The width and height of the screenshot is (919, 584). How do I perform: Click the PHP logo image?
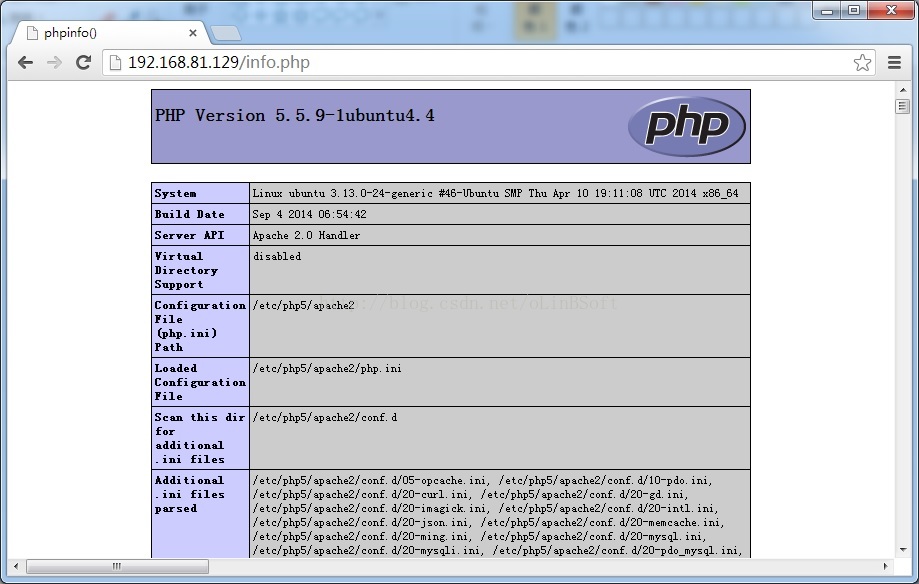tap(686, 126)
